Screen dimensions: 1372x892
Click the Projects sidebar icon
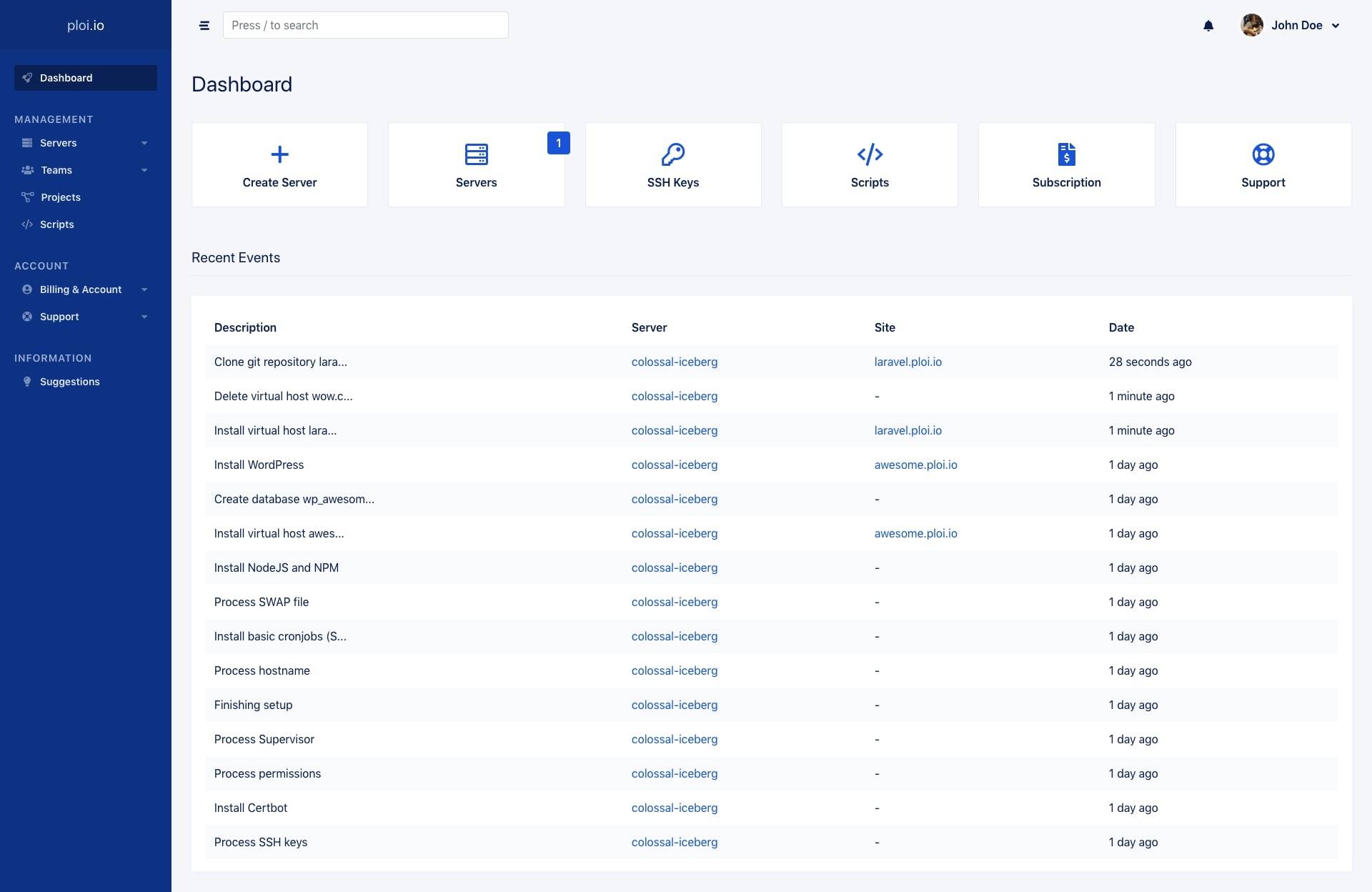coord(27,197)
